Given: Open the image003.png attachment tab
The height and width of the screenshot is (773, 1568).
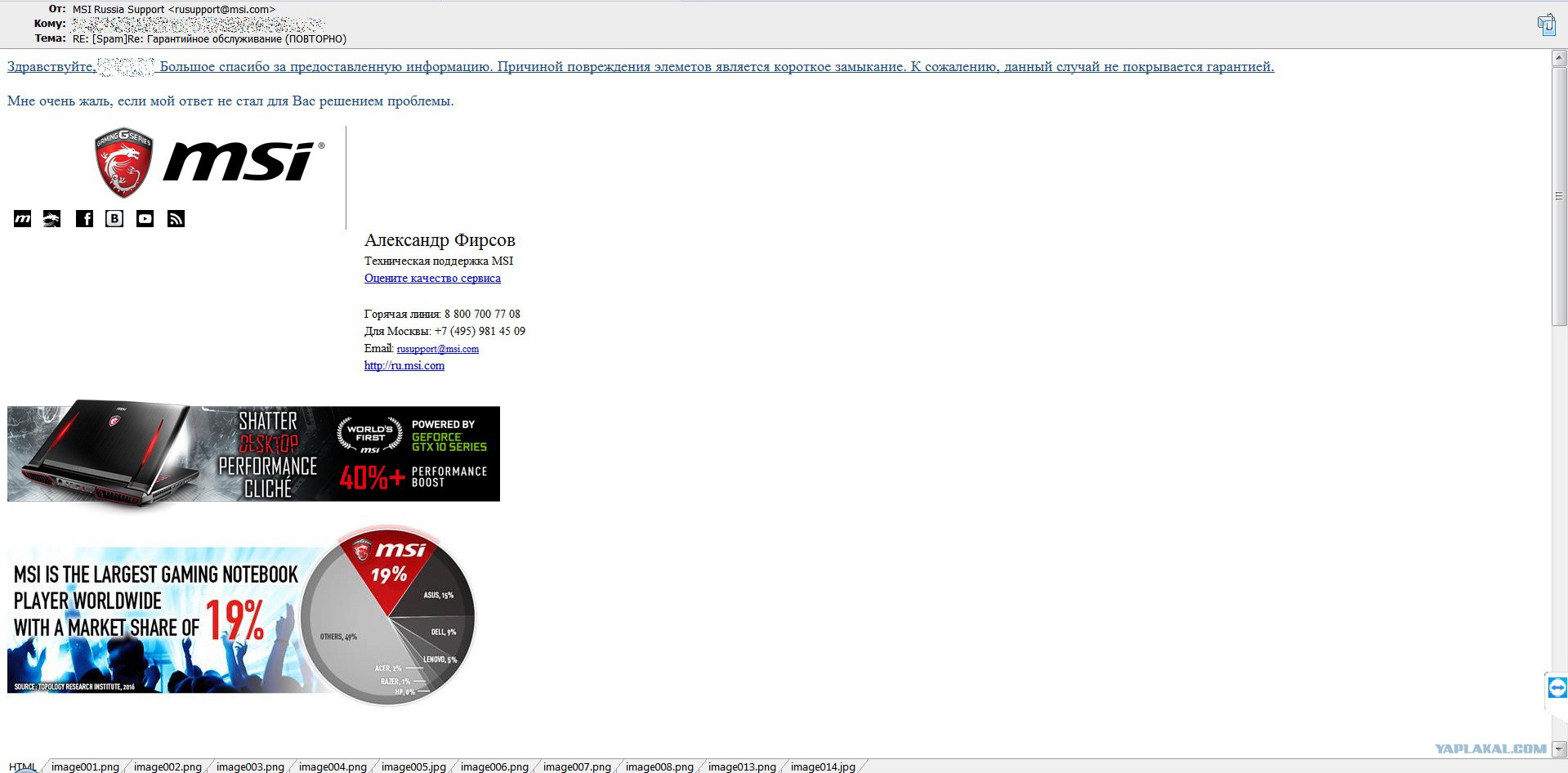Looking at the screenshot, I should point(250,766).
